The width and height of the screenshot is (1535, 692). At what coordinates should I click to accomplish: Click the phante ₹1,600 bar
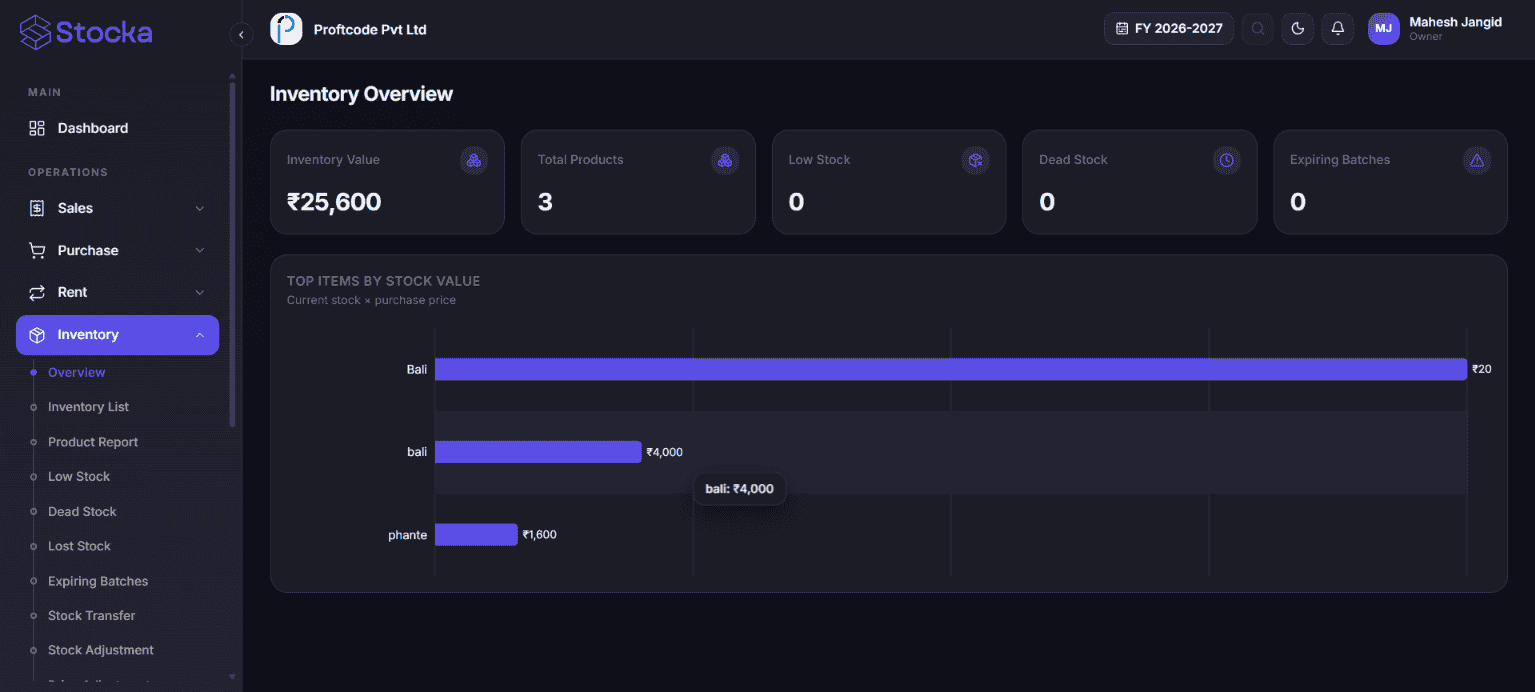click(x=476, y=535)
